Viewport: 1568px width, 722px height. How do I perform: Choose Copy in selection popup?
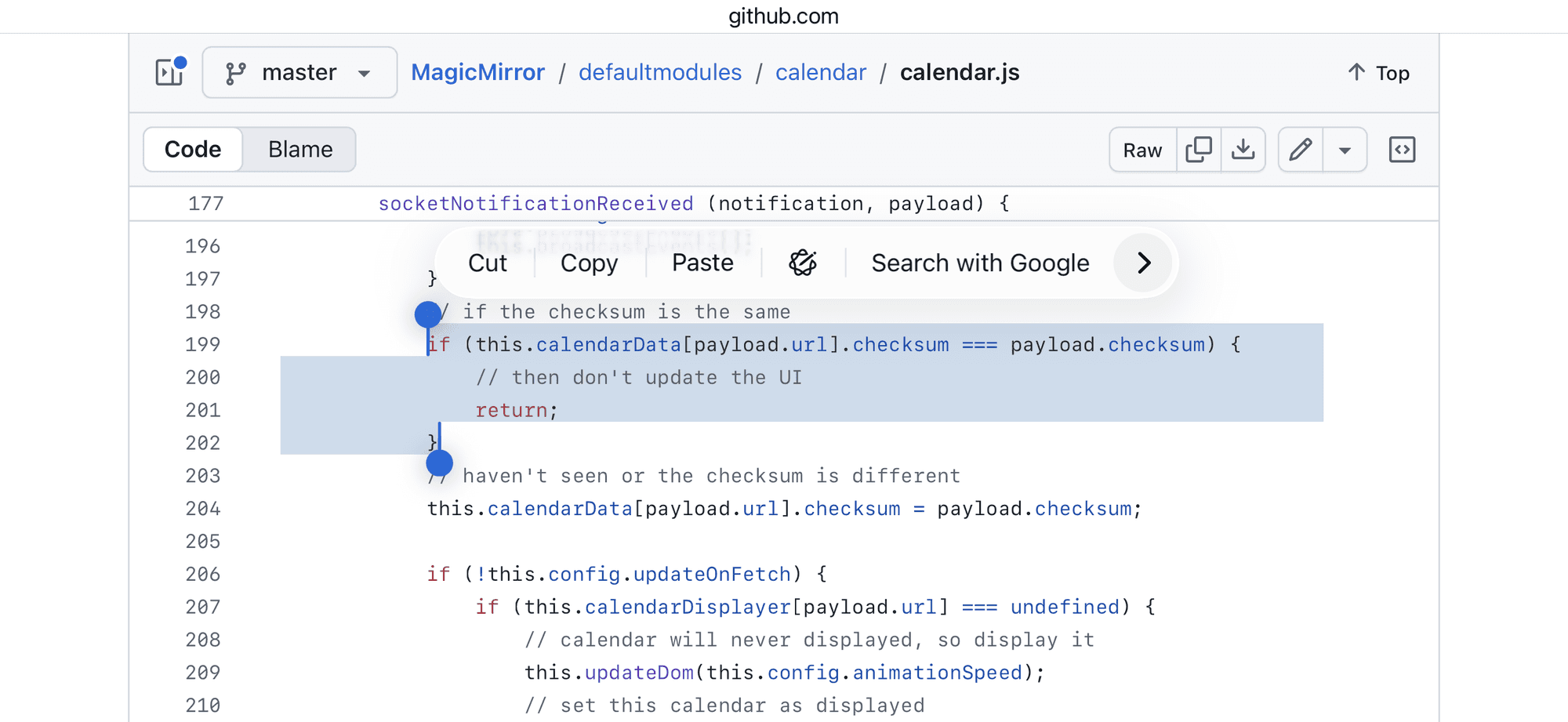point(589,263)
